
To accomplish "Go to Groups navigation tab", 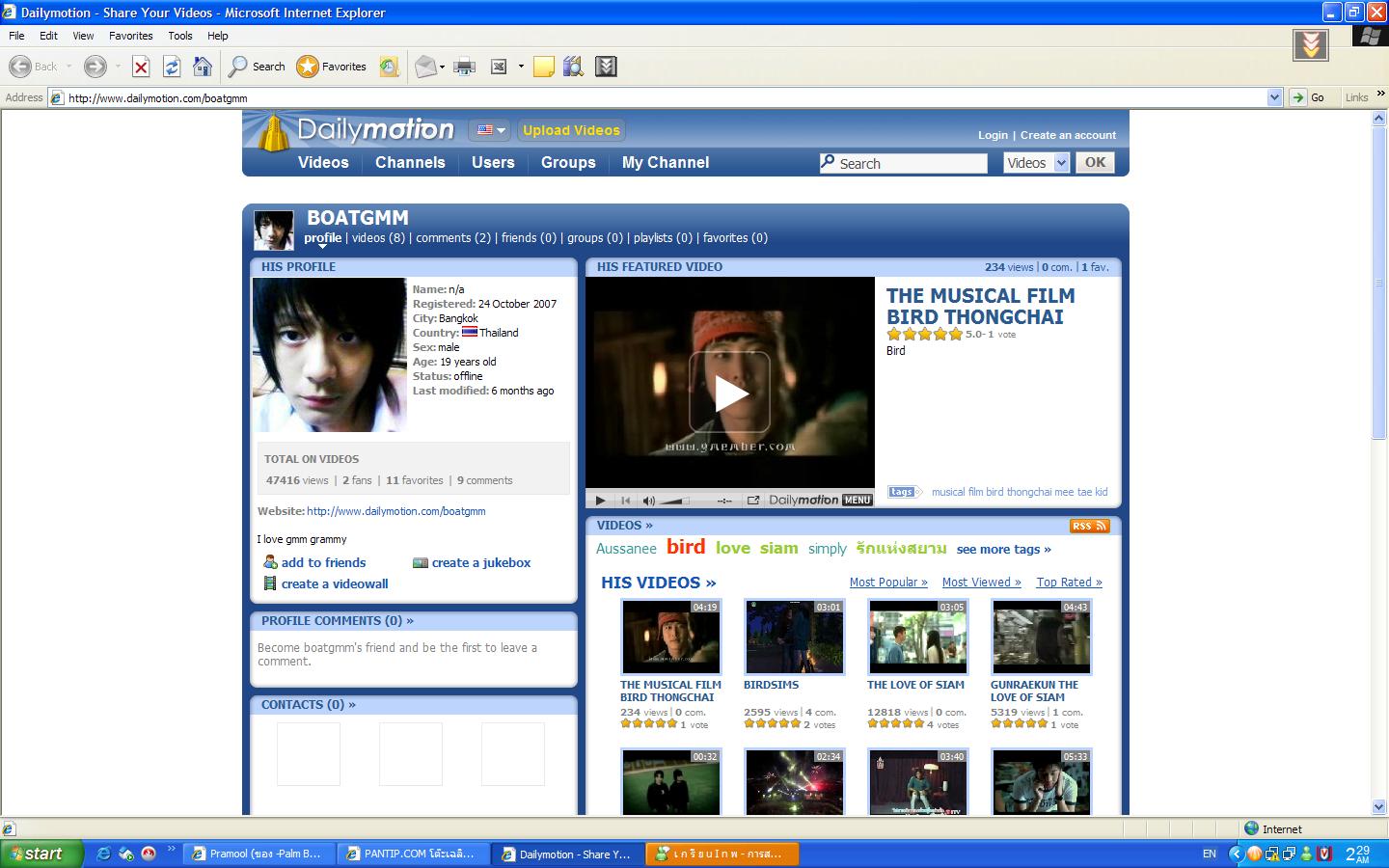I will (x=568, y=162).
